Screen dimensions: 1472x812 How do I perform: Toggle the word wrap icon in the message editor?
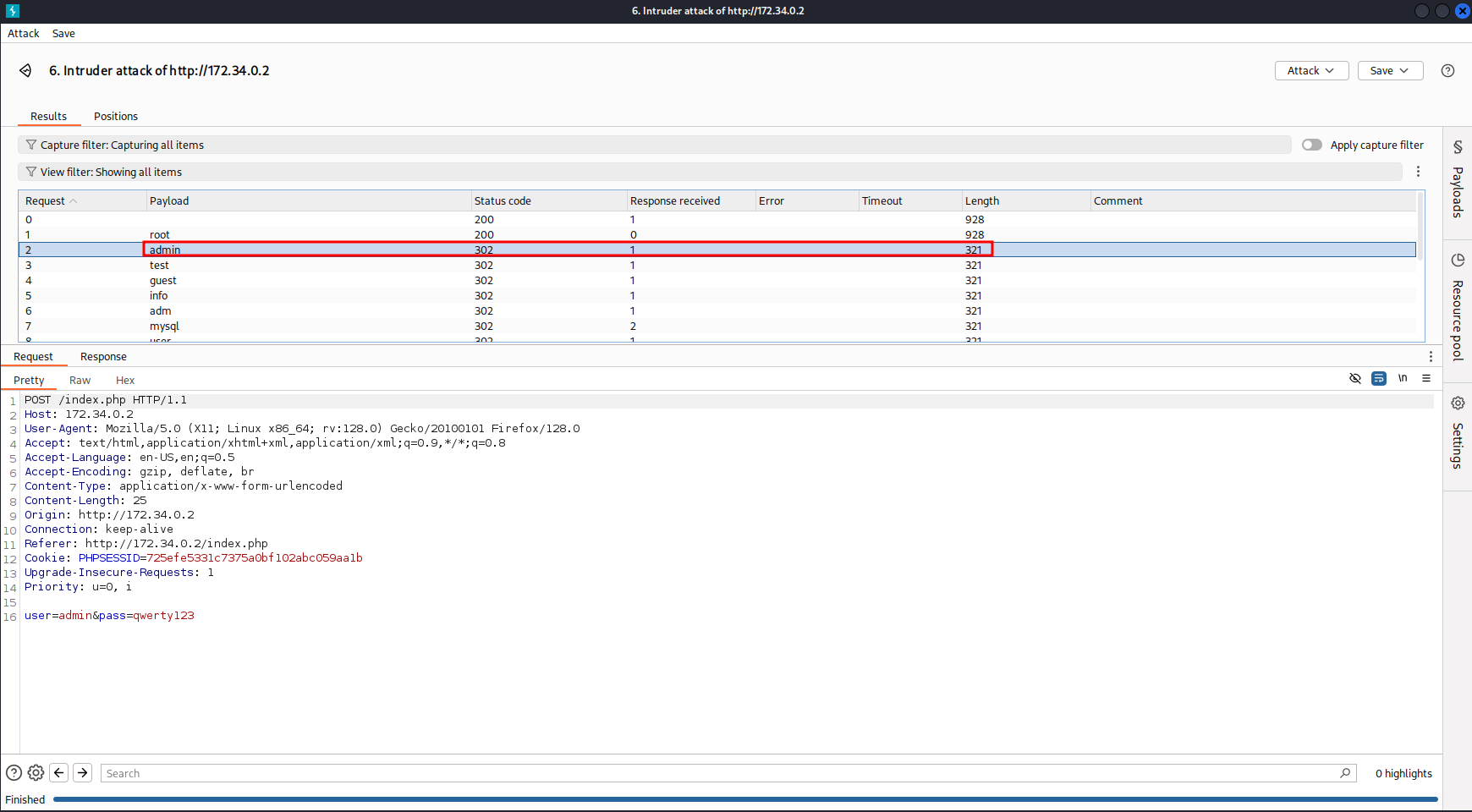pos(1379,378)
